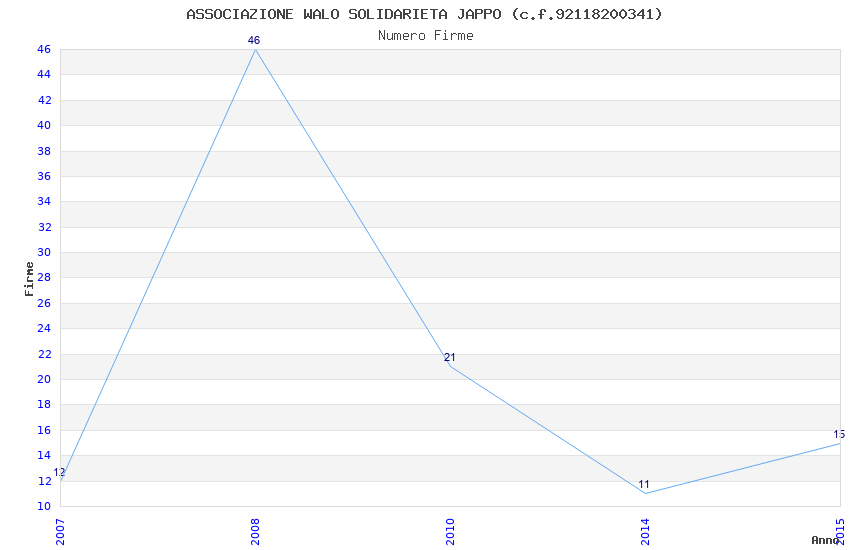The width and height of the screenshot is (850, 550).
Task: Click the y-axis value 38
Action: click(x=44, y=151)
